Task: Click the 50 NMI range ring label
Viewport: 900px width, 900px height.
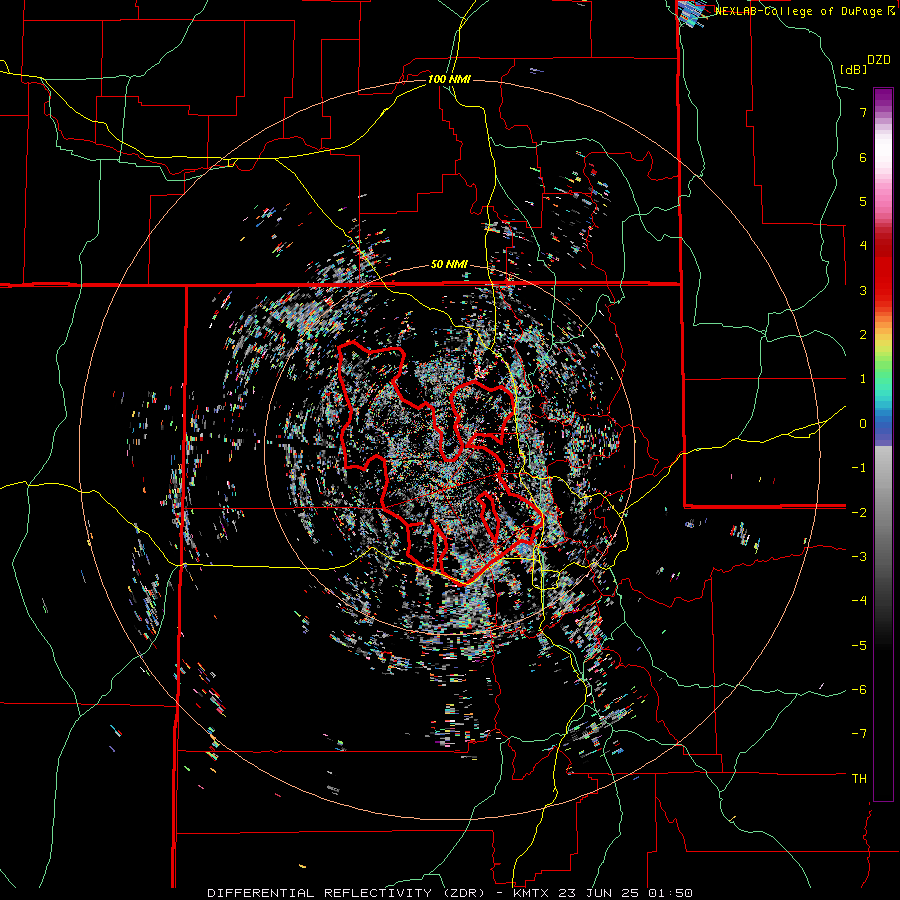Action: pyautogui.click(x=449, y=265)
